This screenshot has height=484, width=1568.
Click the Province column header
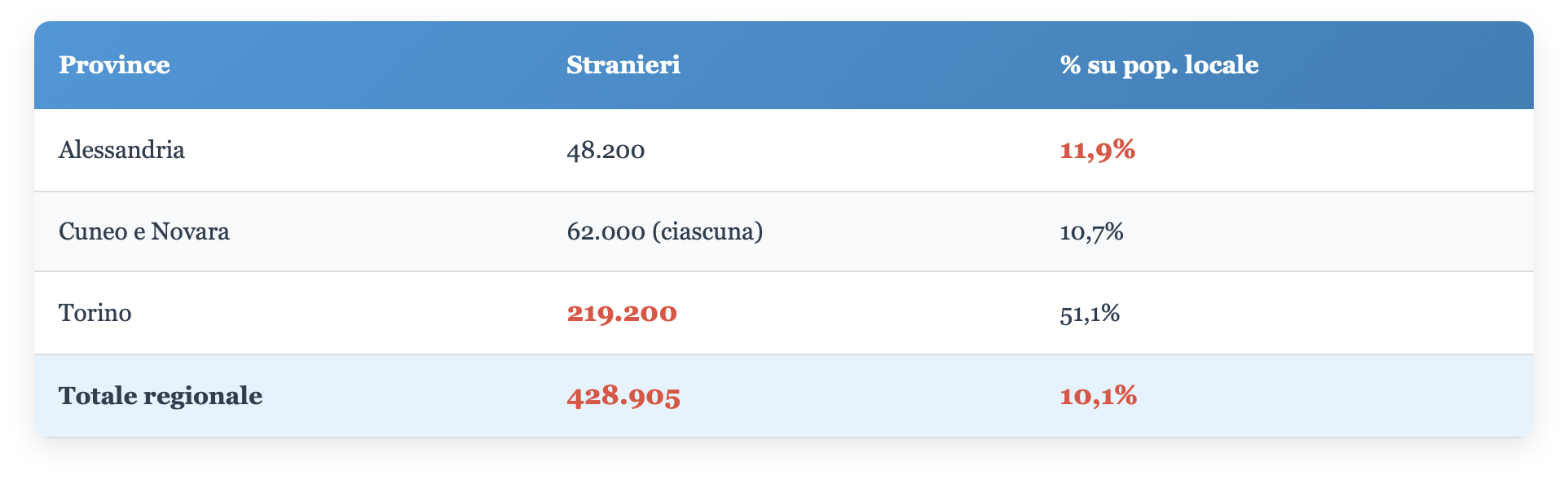coord(114,65)
